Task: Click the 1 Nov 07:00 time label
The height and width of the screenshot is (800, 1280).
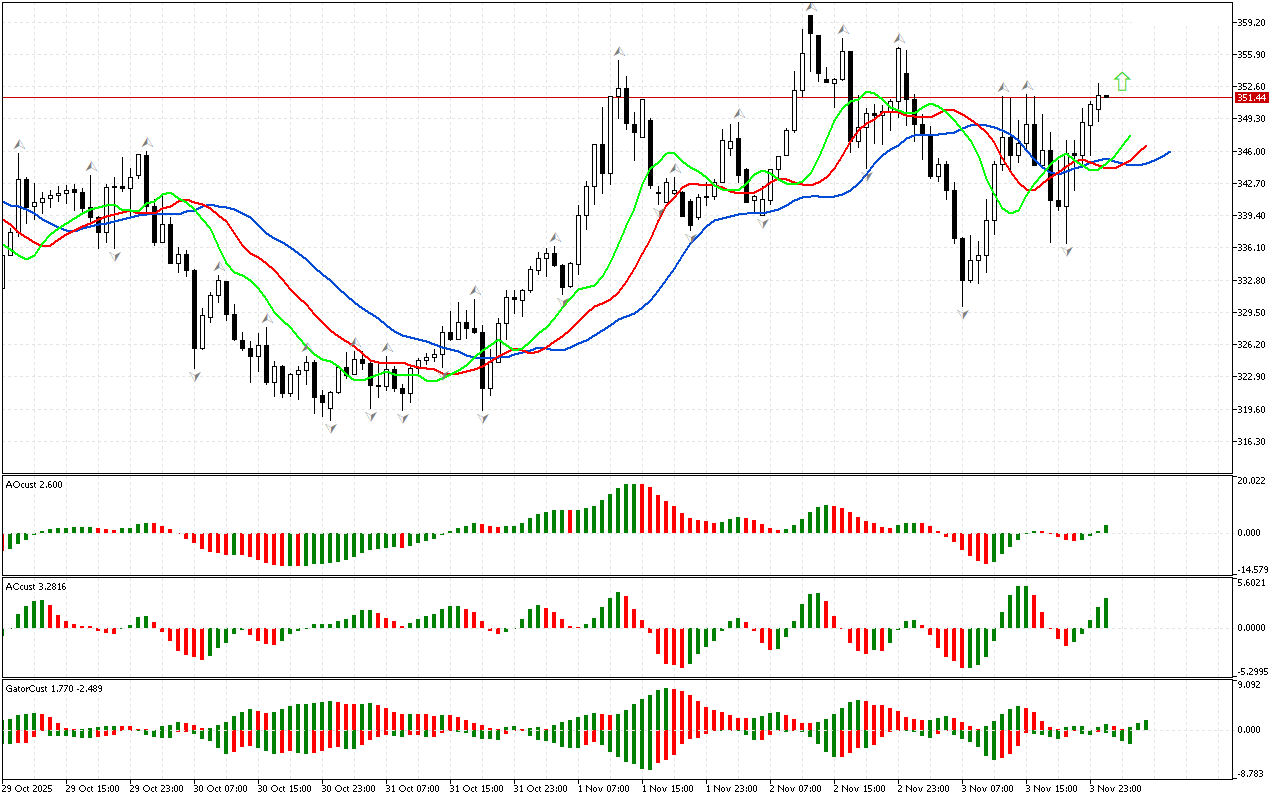Action: (x=606, y=788)
